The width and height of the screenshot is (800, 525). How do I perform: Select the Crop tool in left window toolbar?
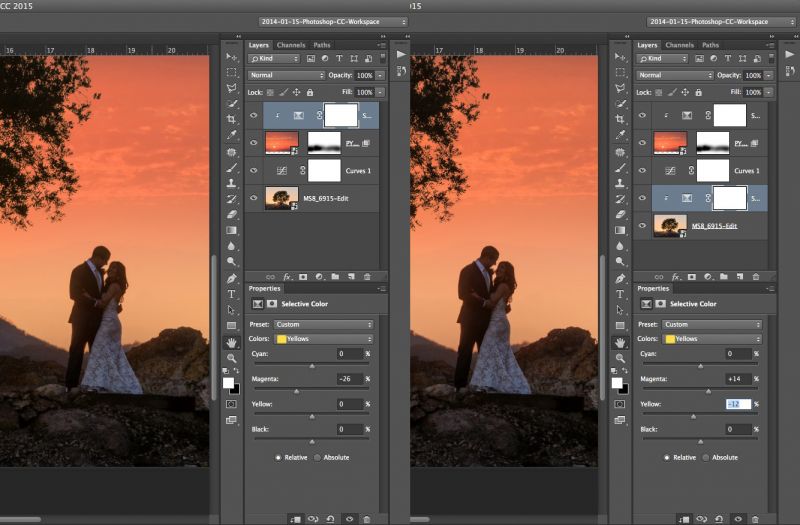click(x=231, y=119)
